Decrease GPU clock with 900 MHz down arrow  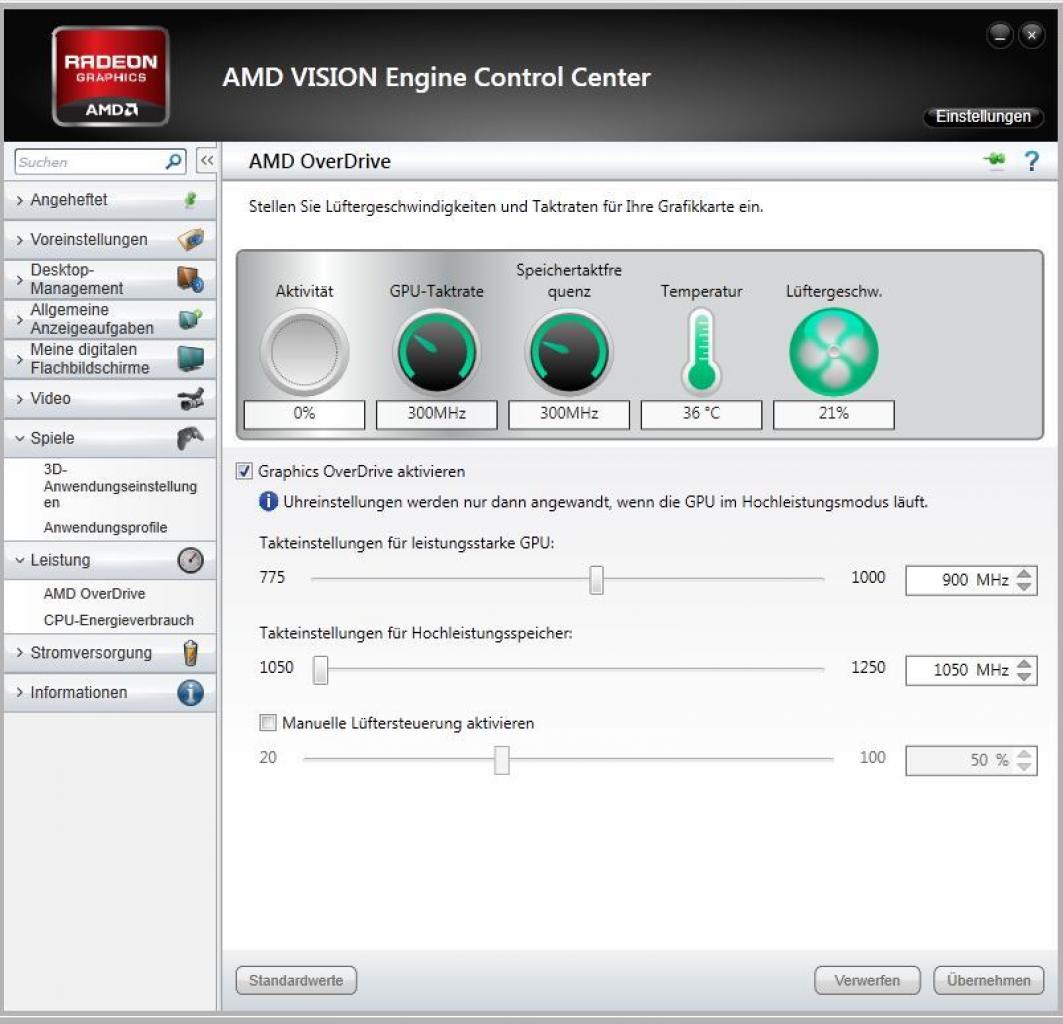coord(1024,587)
